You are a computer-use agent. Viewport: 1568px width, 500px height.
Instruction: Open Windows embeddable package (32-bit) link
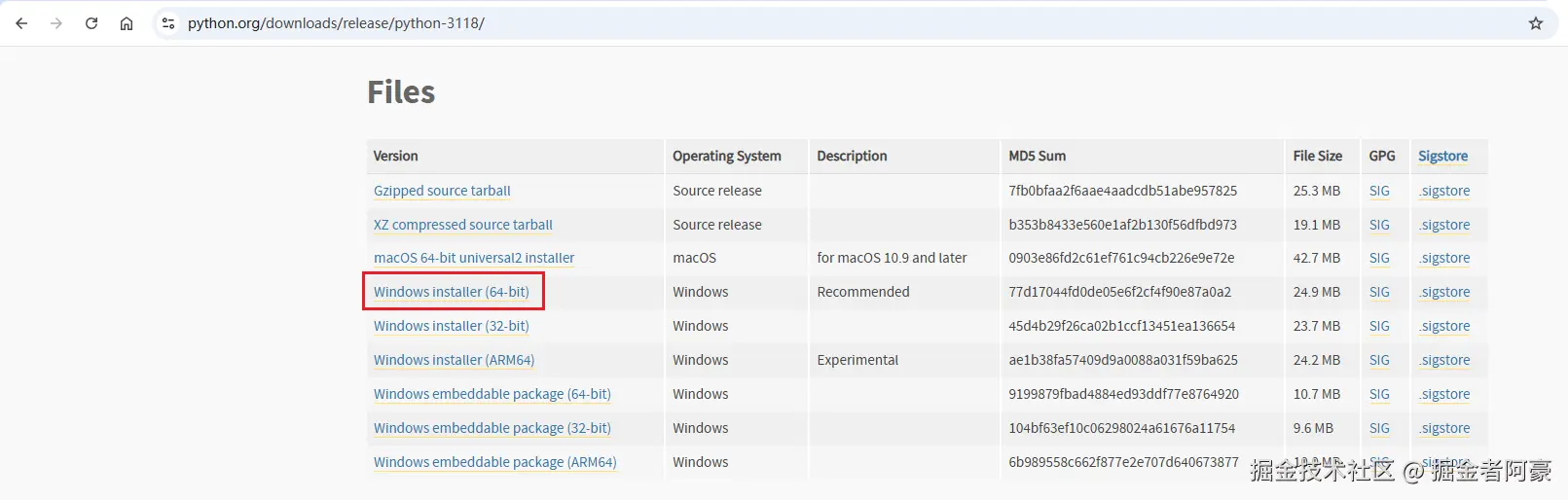(492, 428)
